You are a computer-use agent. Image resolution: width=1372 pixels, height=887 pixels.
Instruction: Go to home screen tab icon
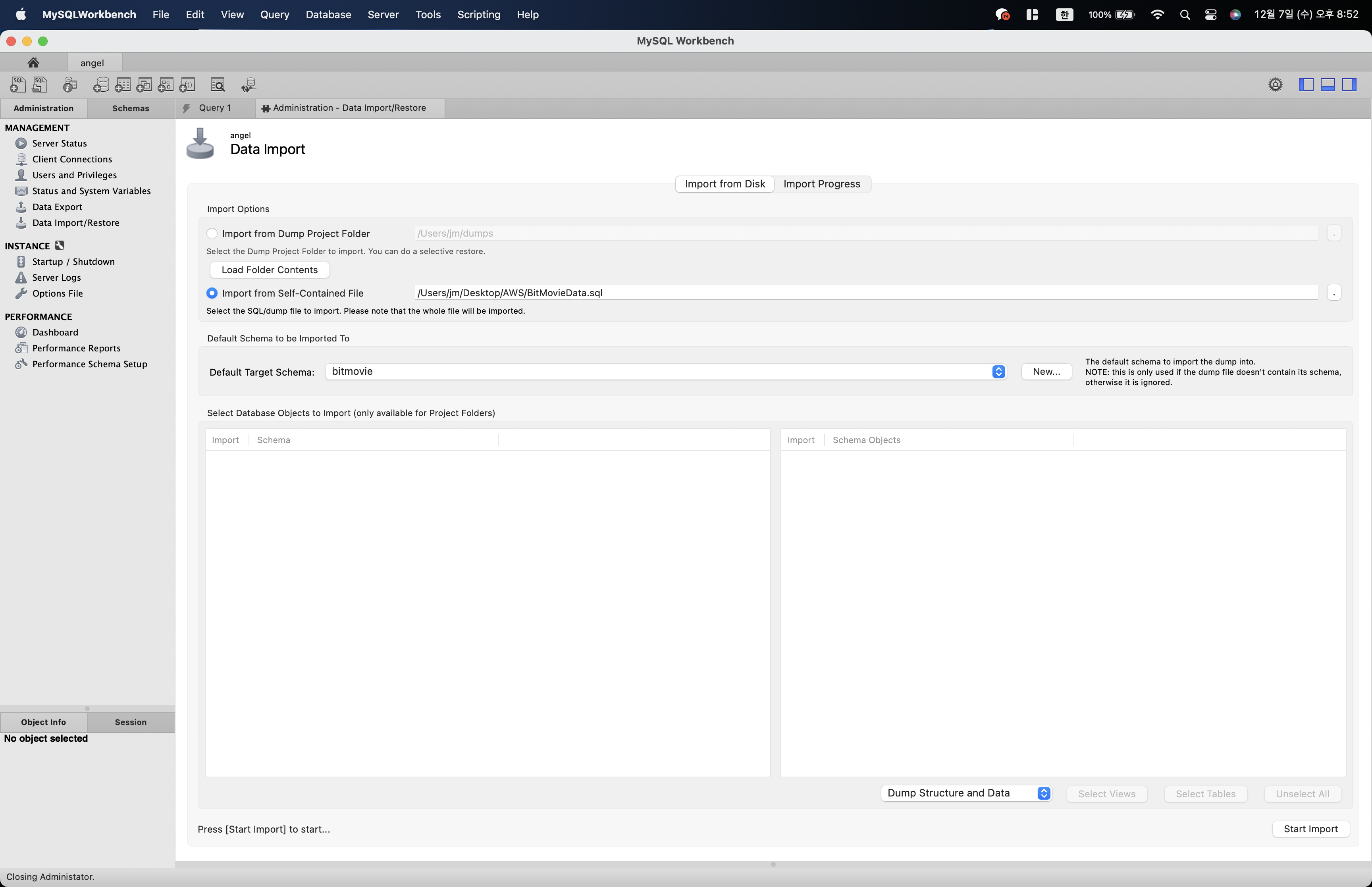coord(33,62)
